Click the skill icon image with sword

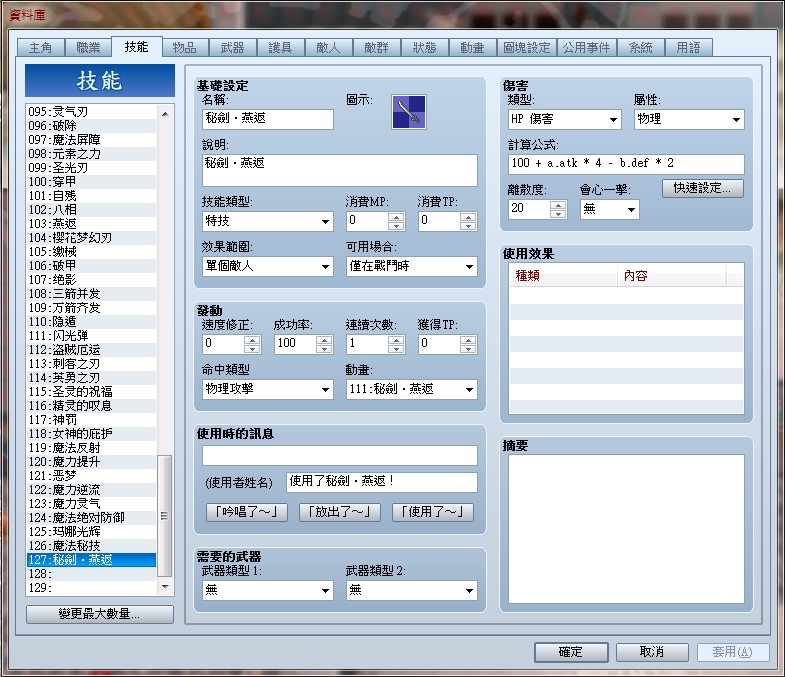pos(409,112)
